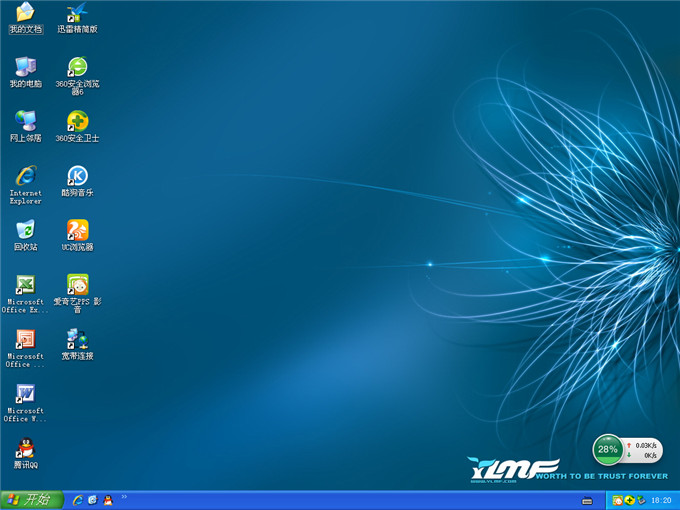
Task: Open the 我的文档 folder icon
Action: [x=25, y=13]
